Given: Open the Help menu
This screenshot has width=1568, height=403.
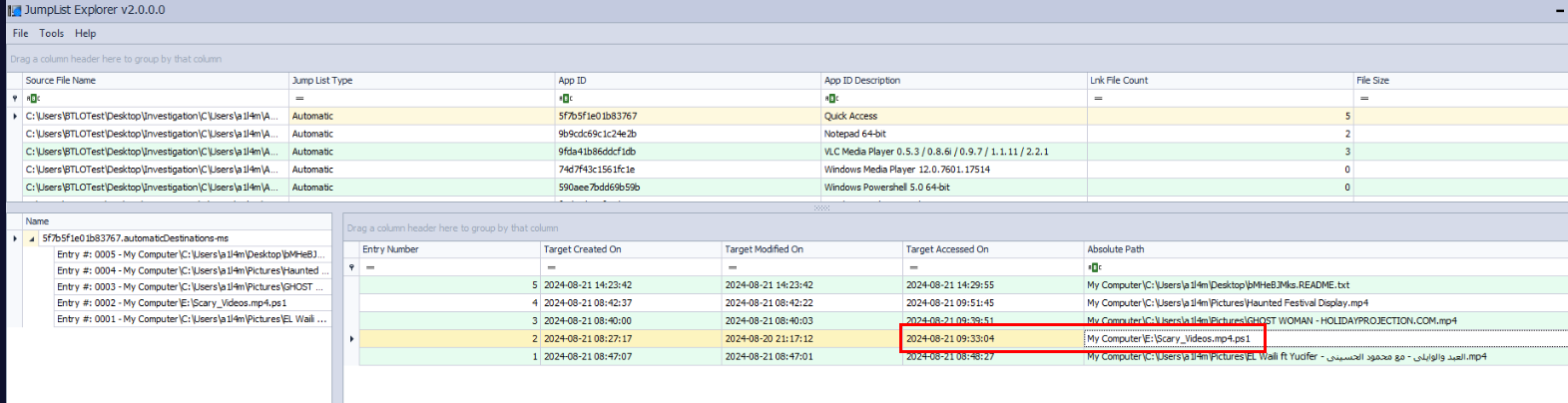Looking at the screenshot, I should (x=85, y=34).
